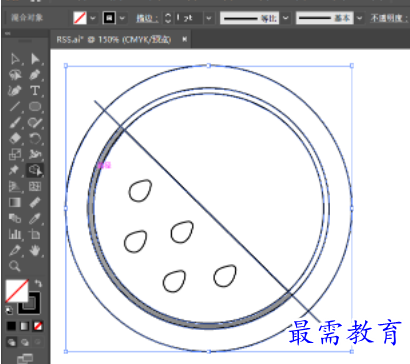Enable Draw Inside mode
The height and width of the screenshot is (364, 410).
click(x=38, y=342)
